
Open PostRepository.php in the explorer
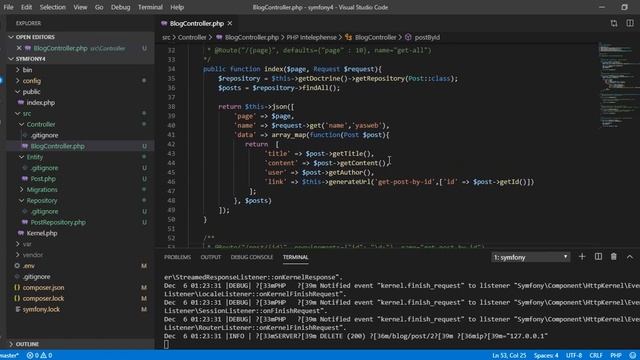(x=58, y=222)
